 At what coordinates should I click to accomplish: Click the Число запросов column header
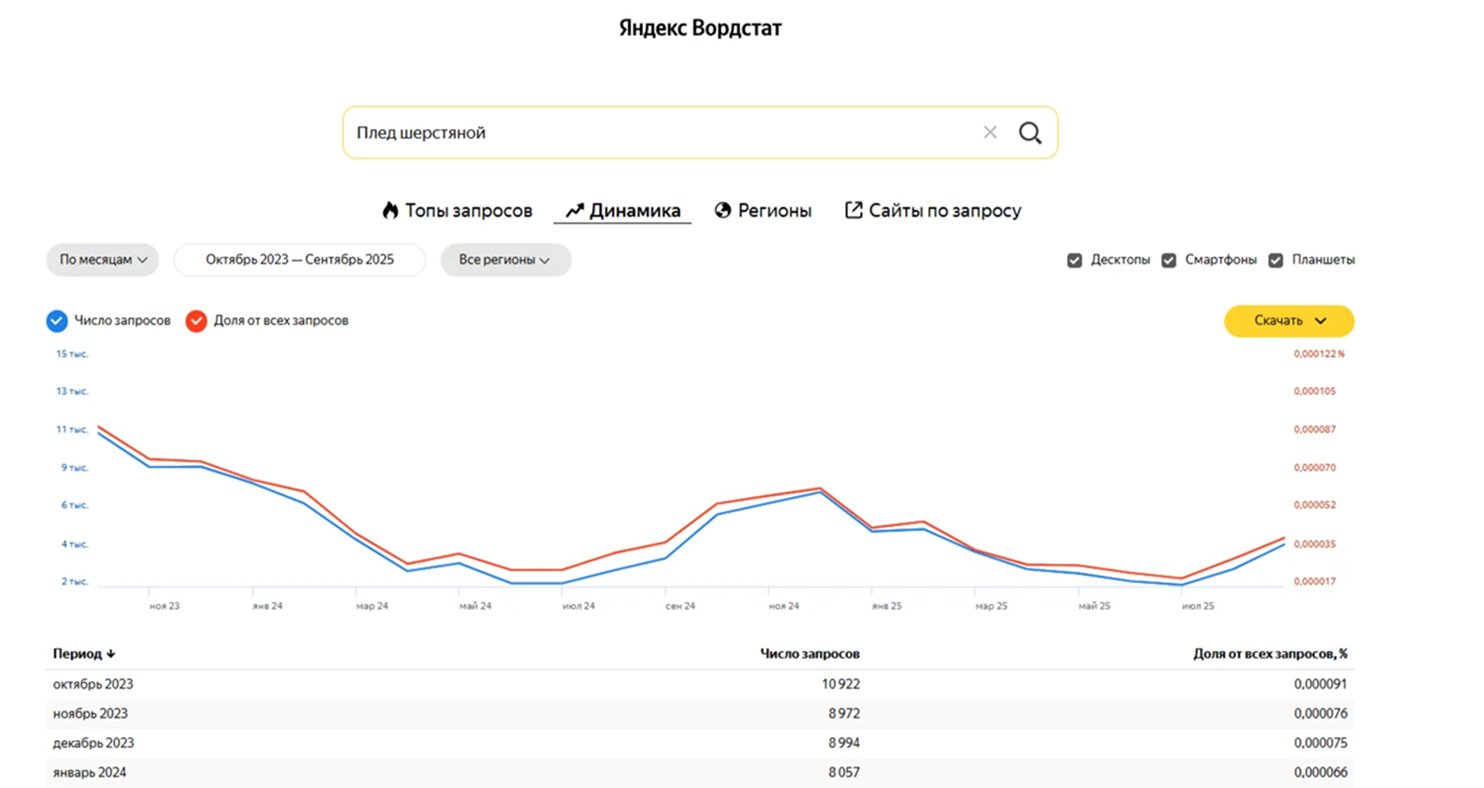pyautogui.click(x=810, y=654)
